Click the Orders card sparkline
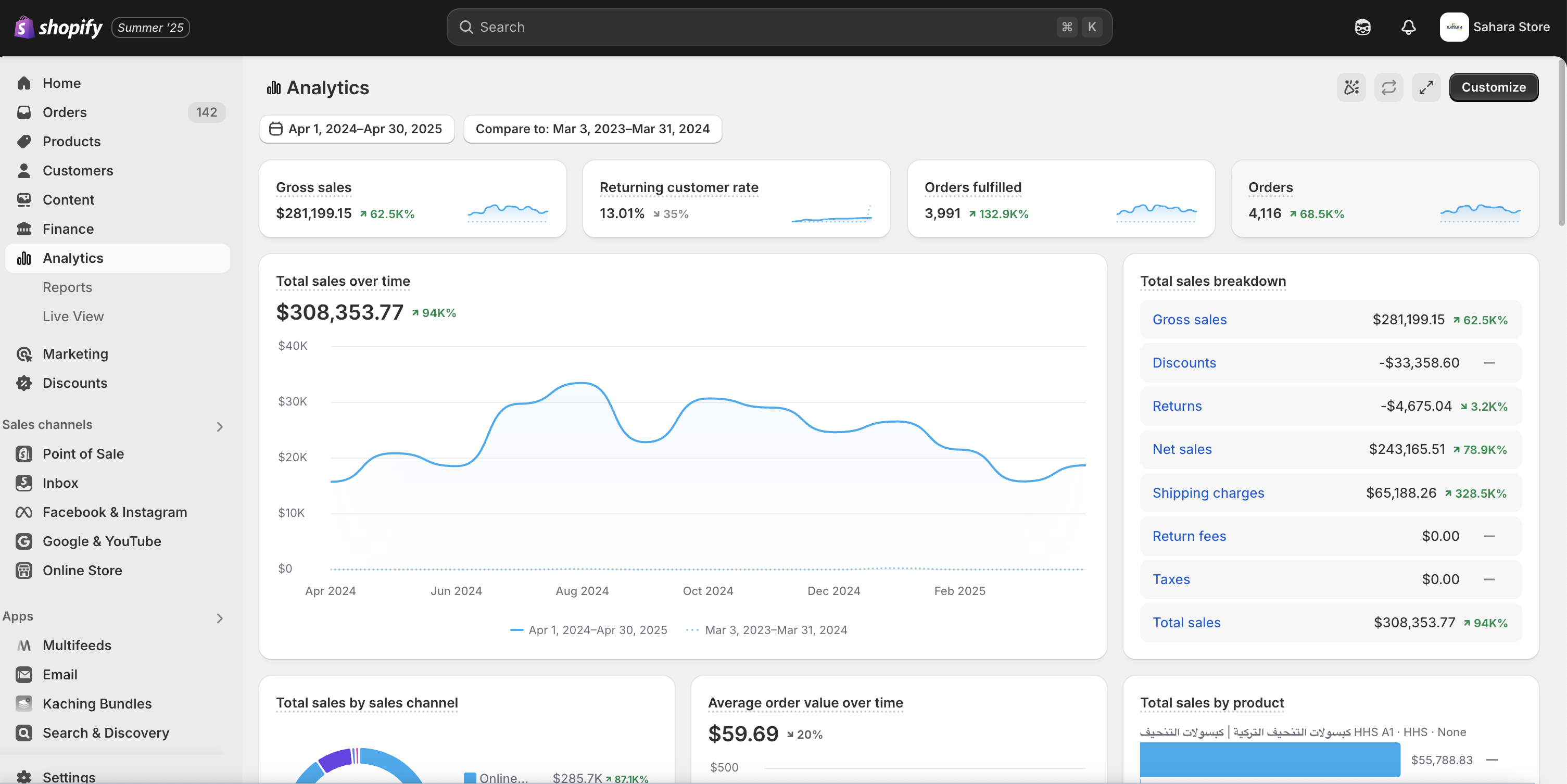The height and width of the screenshot is (784, 1567). tap(1480, 213)
